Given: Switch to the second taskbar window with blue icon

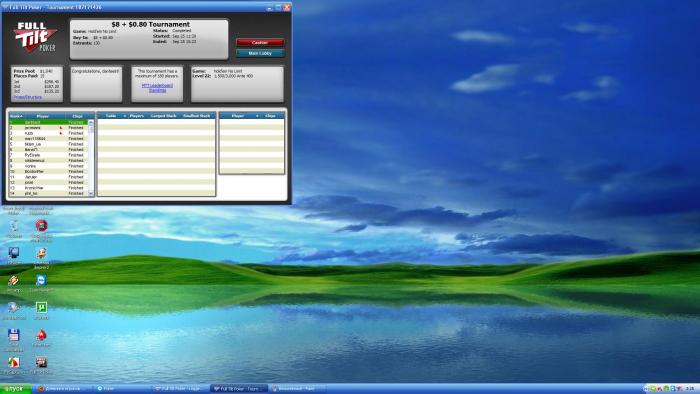Looking at the screenshot, I should click(122, 389).
